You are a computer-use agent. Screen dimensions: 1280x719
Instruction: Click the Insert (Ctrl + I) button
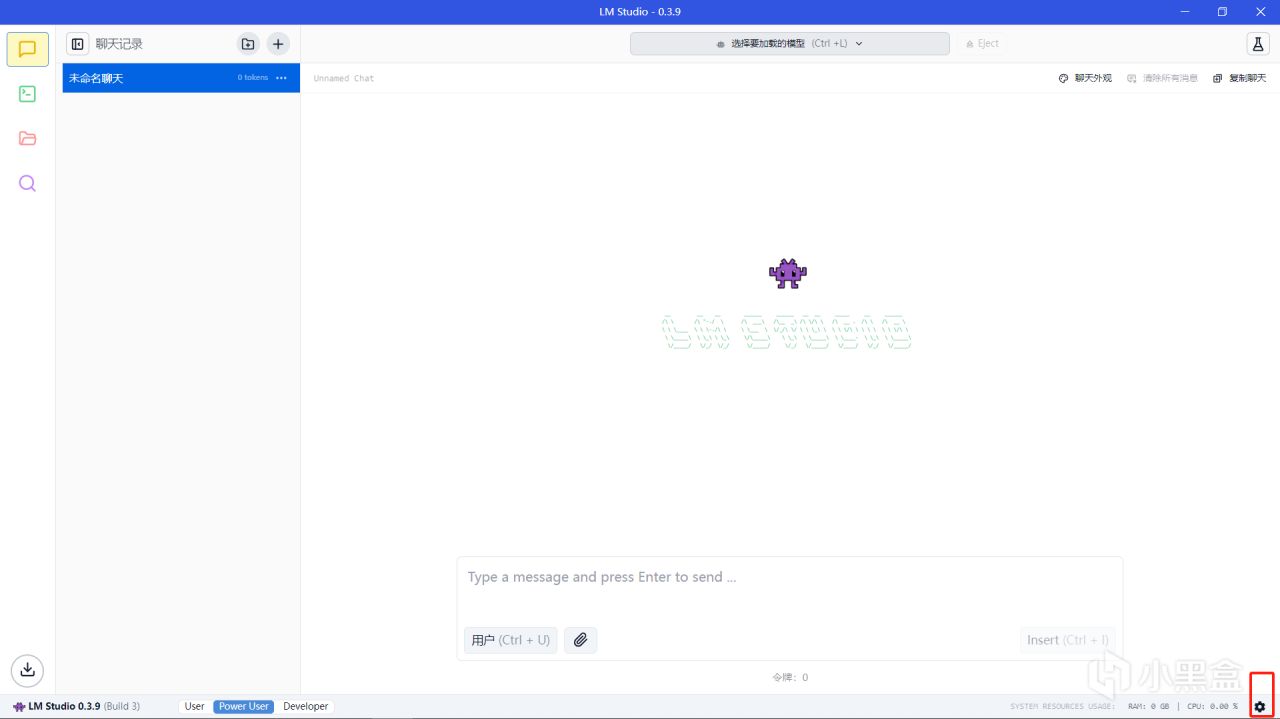(x=1068, y=640)
